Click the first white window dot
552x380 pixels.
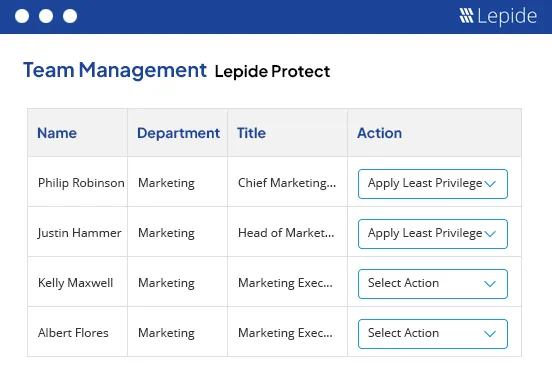click(22, 16)
